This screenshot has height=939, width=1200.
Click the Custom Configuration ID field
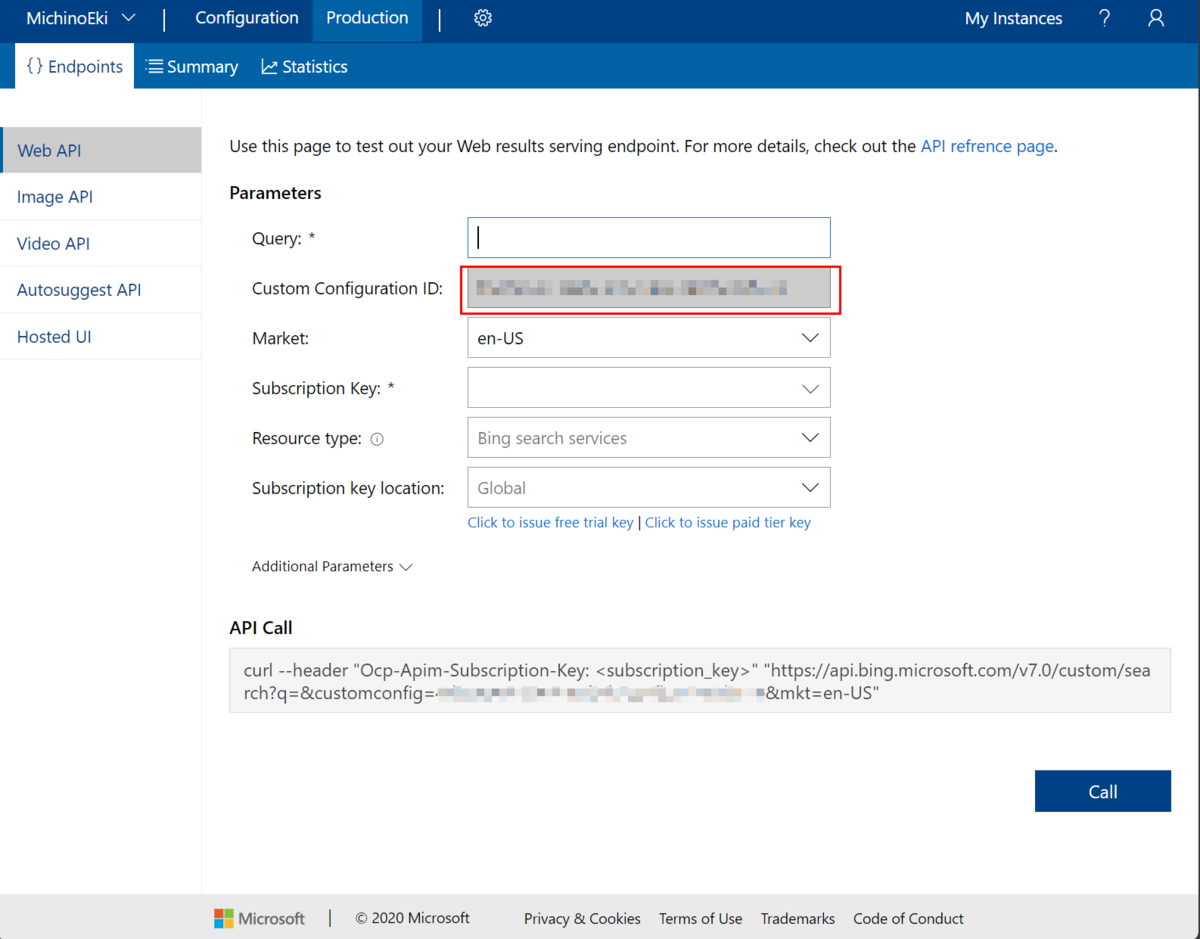tap(649, 289)
